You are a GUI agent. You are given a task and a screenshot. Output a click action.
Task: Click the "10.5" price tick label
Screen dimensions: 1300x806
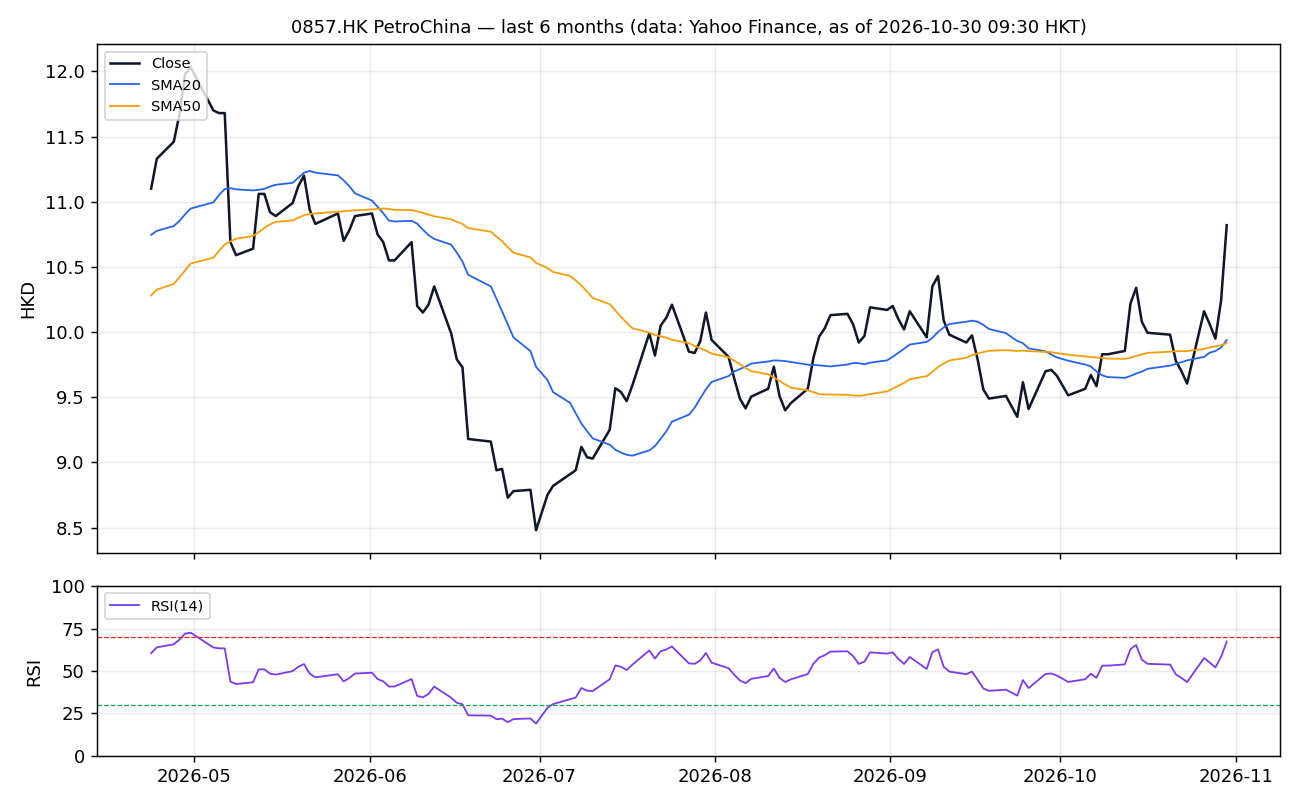(67, 267)
